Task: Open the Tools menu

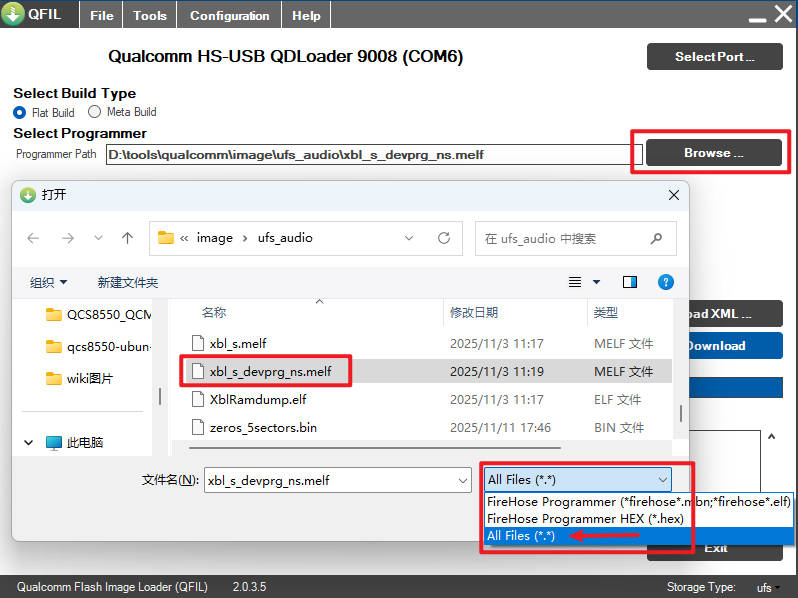Action: (x=150, y=15)
